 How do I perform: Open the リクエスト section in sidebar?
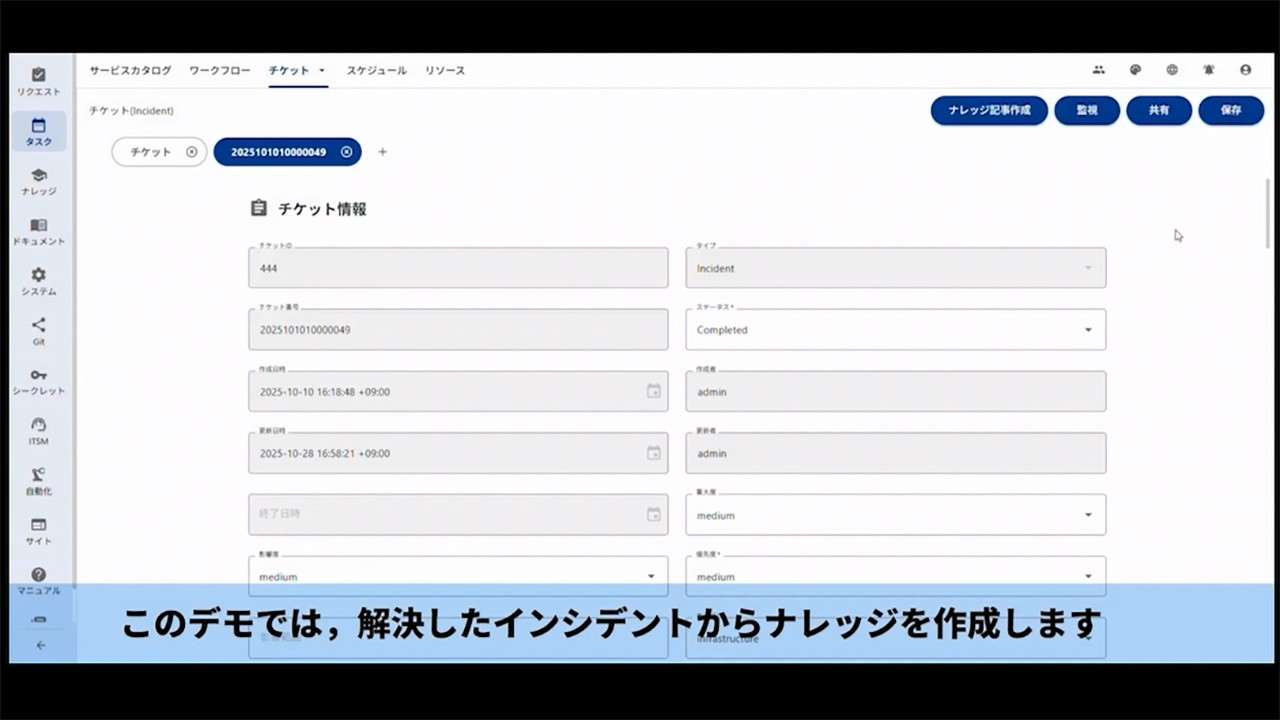pyautogui.click(x=38, y=81)
